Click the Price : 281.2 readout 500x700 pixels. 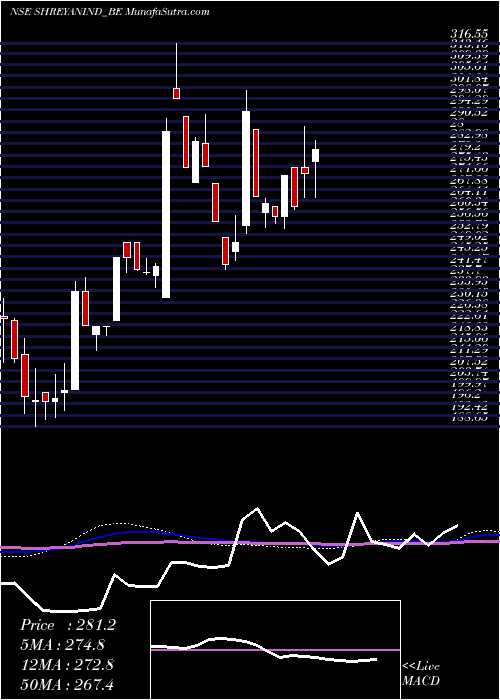tap(68, 625)
